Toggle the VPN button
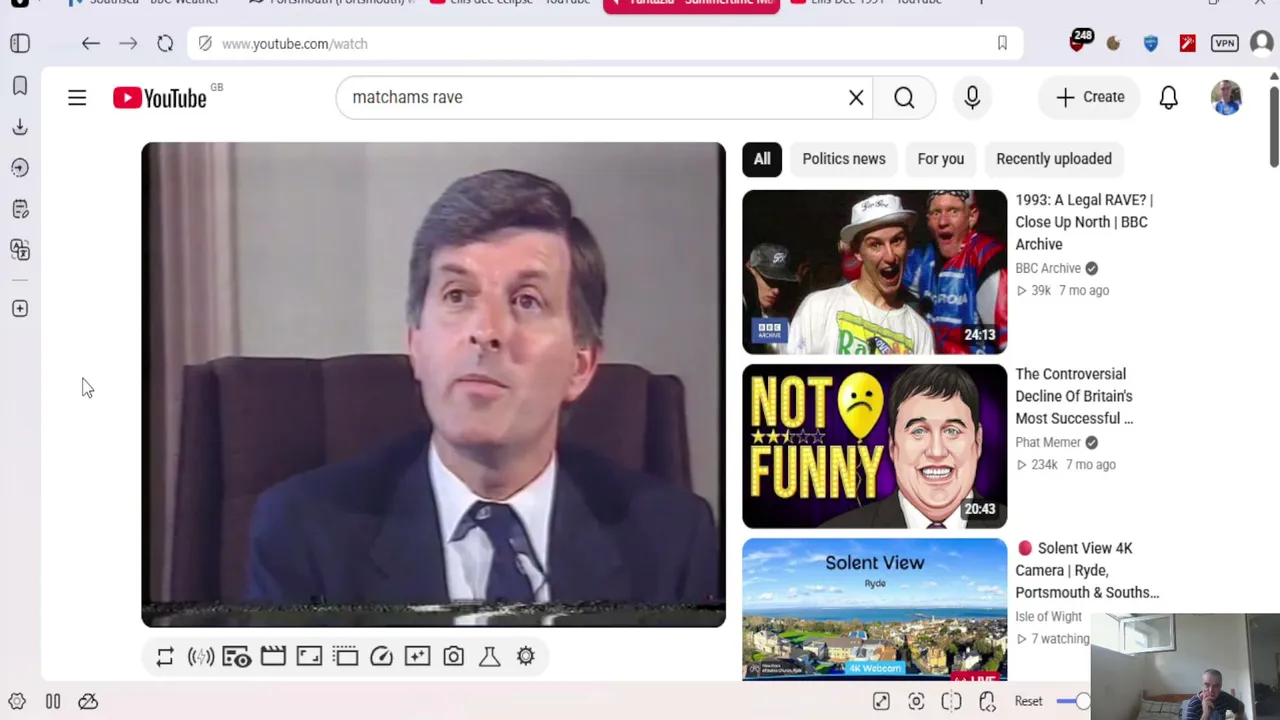1280x720 pixels. click(x=1225, y=43)
